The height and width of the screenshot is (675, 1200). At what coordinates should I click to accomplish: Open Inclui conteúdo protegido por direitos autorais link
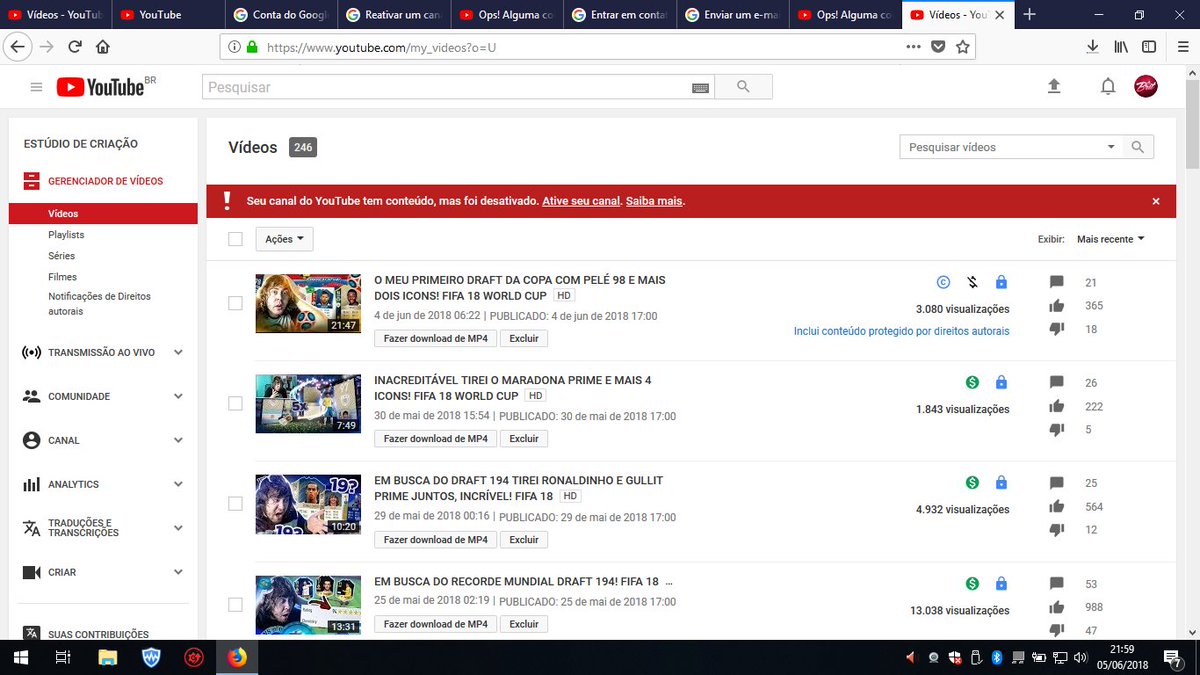tap(902, 331)
